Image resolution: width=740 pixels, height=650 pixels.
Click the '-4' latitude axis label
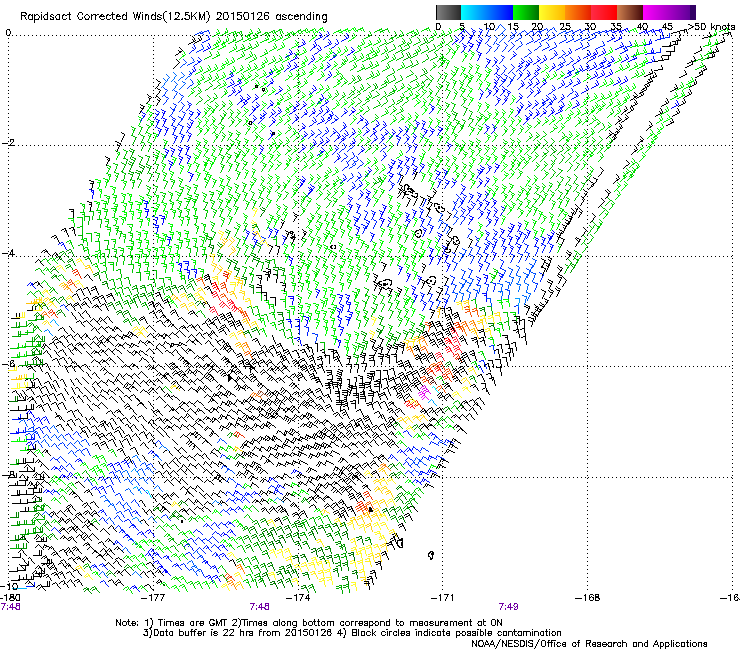[x=9, y=253]
